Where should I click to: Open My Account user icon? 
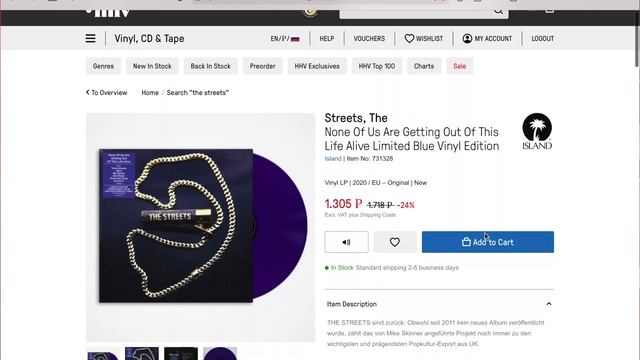point(467,38)
